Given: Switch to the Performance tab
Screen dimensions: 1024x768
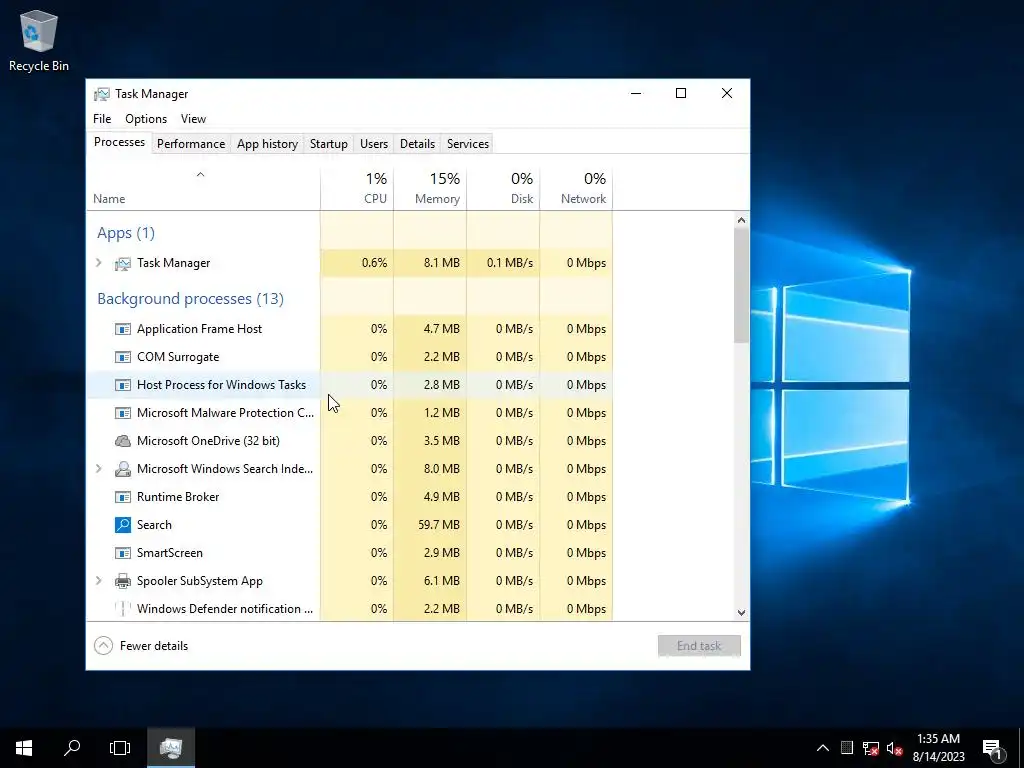Looking at the screenshot, I should tap(191, 144).
